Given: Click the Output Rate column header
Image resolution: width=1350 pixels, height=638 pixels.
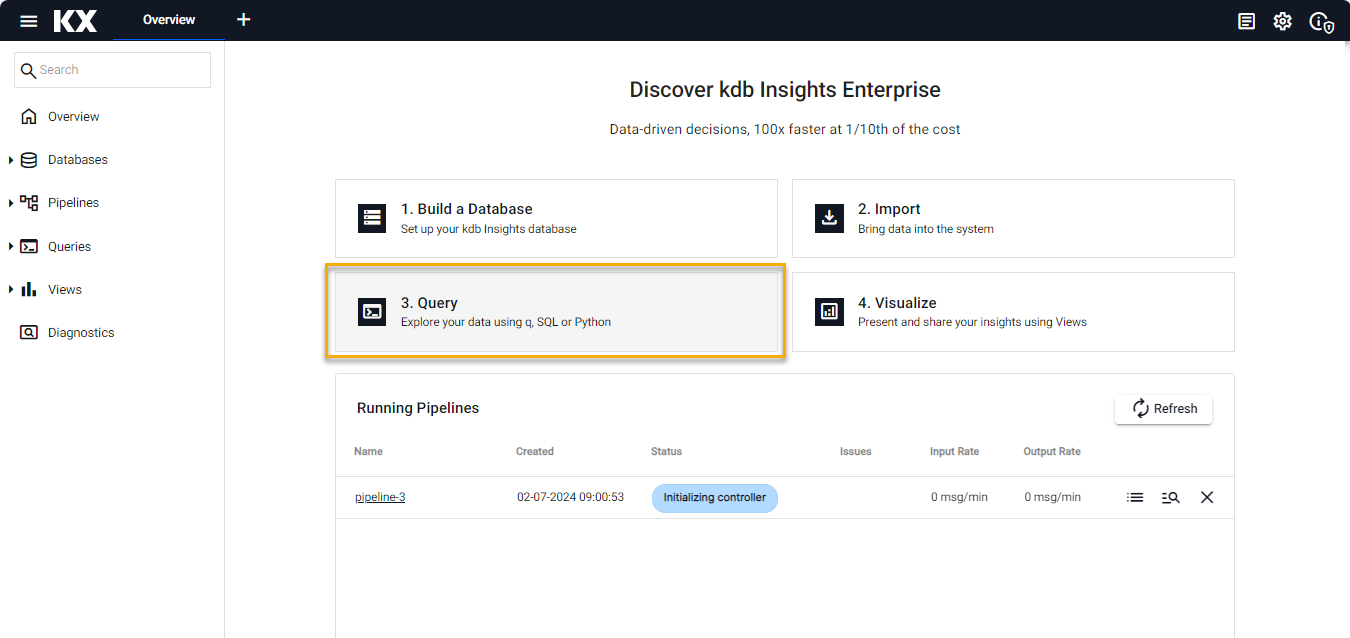Looking at the screenshot, I should click(1052, 451).
